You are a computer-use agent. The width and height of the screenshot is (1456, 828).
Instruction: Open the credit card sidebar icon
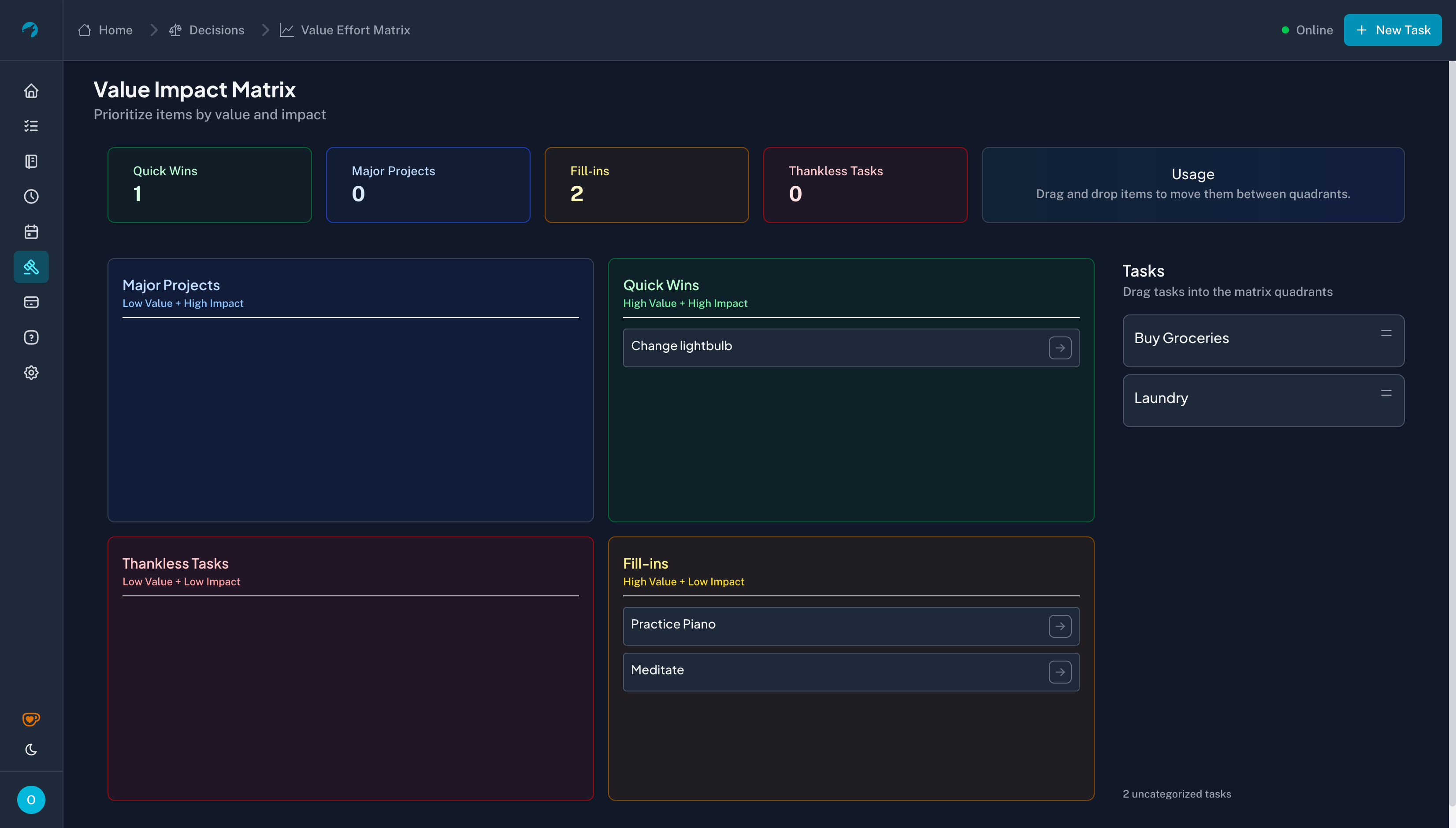[x=31, y=302]
